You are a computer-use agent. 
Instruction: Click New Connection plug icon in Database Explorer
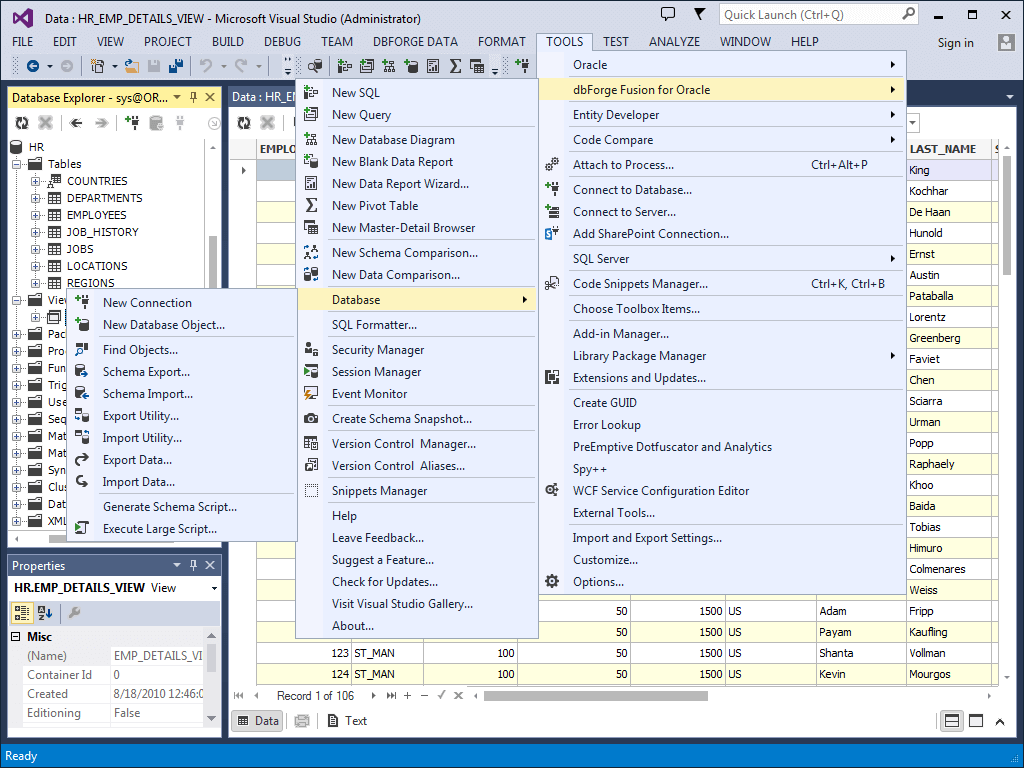point(131,123)
